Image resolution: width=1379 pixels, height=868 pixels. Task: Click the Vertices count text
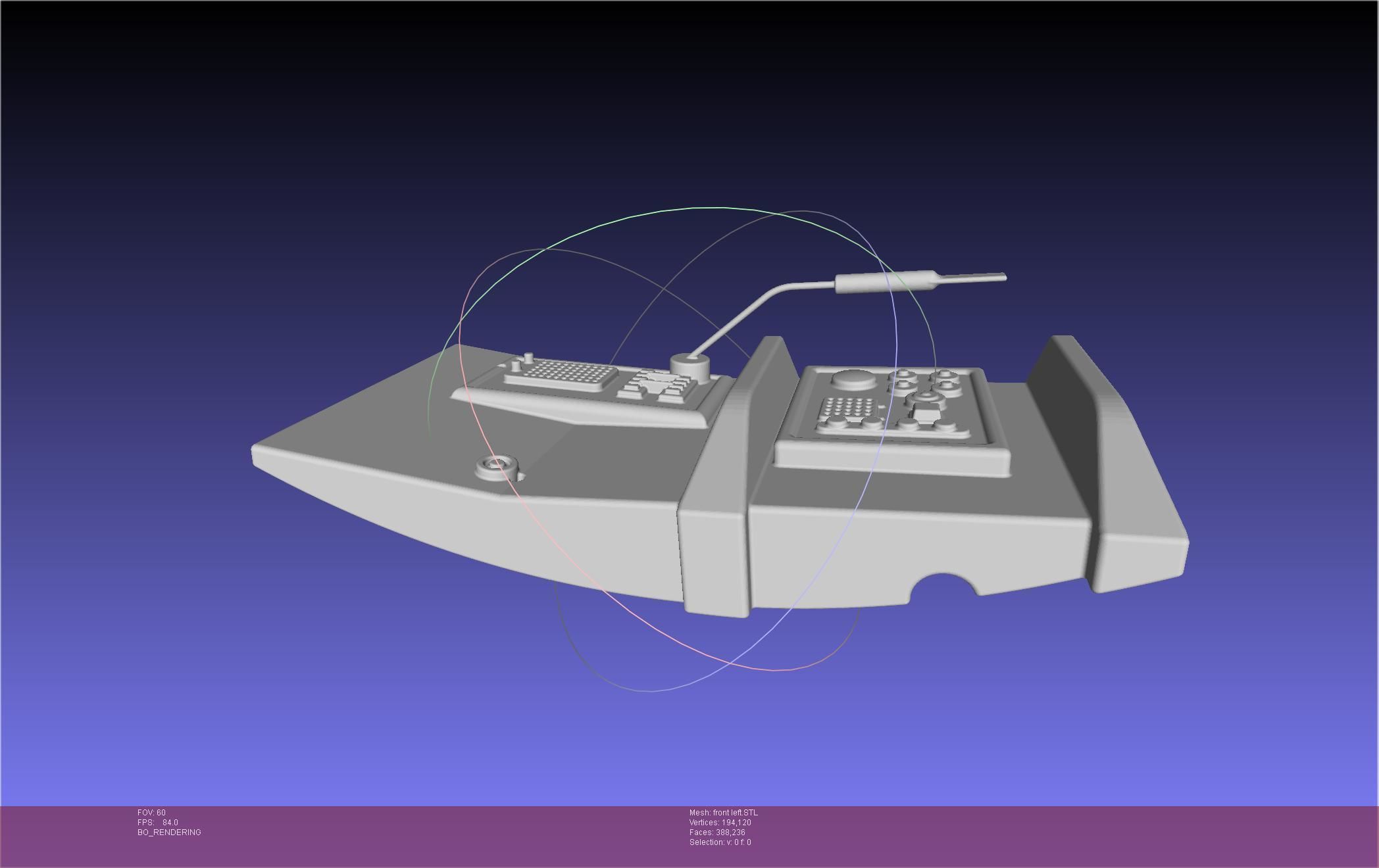[x=720, y=823]
